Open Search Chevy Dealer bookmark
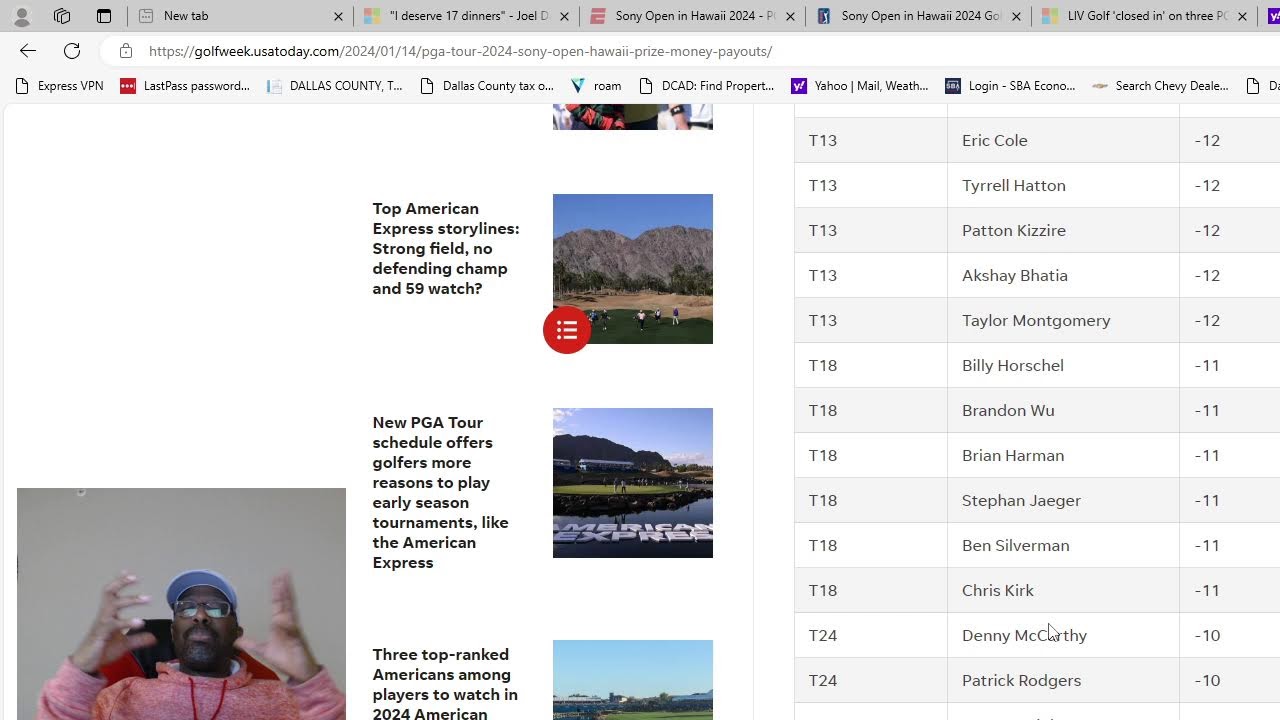This screenshot has height=720, width=1280. coord(1160,86)
